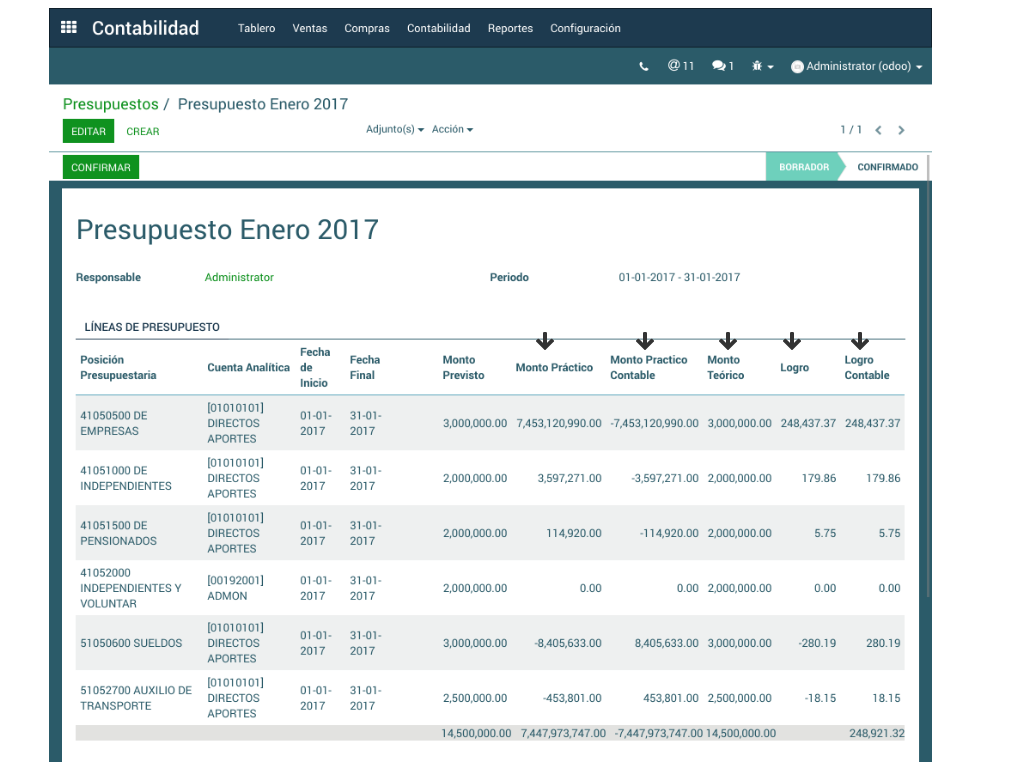Go to next record with right chevron

click(901, 130)
